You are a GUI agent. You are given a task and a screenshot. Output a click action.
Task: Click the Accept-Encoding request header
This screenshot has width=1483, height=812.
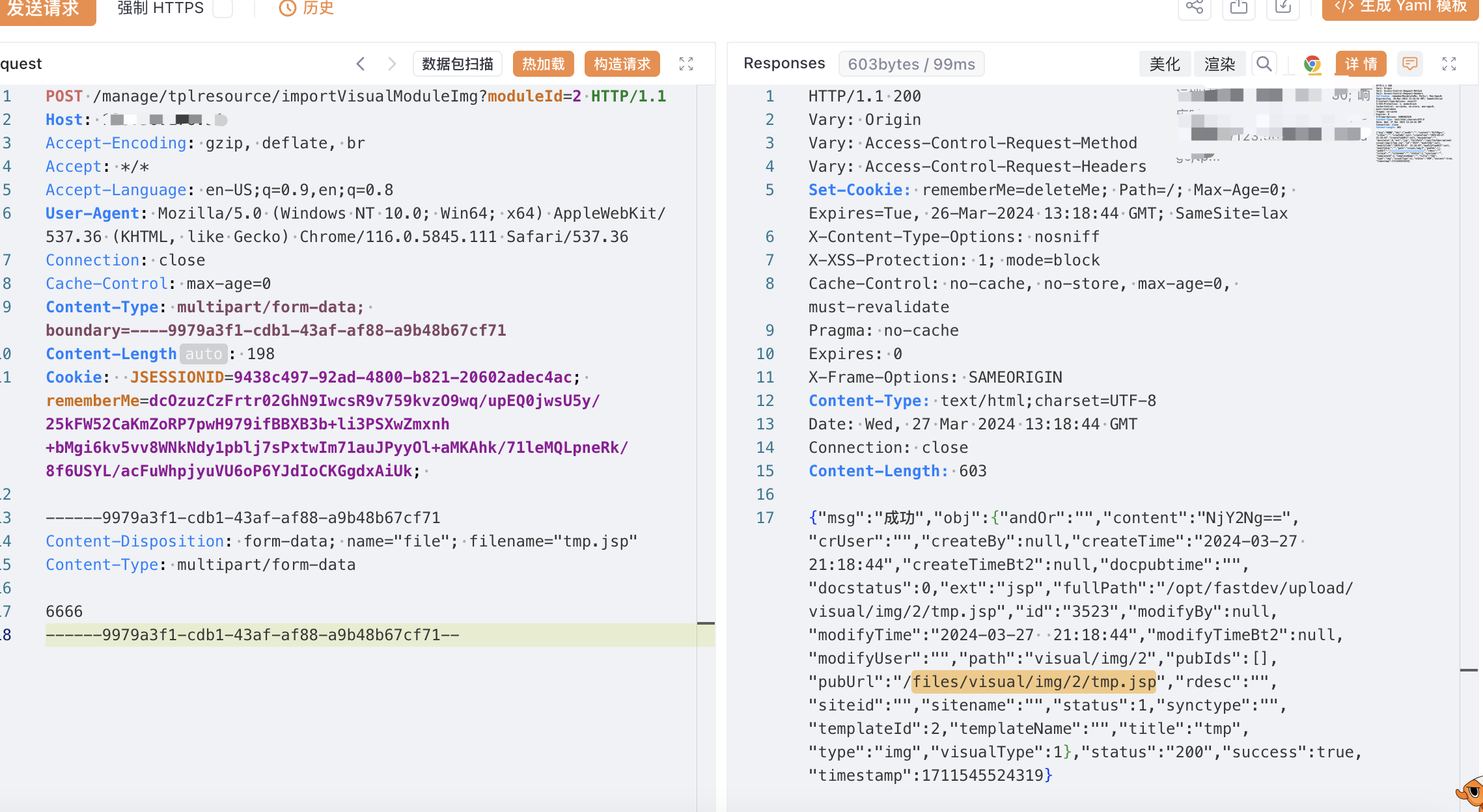pyautogui.click(x=205, y=143)
